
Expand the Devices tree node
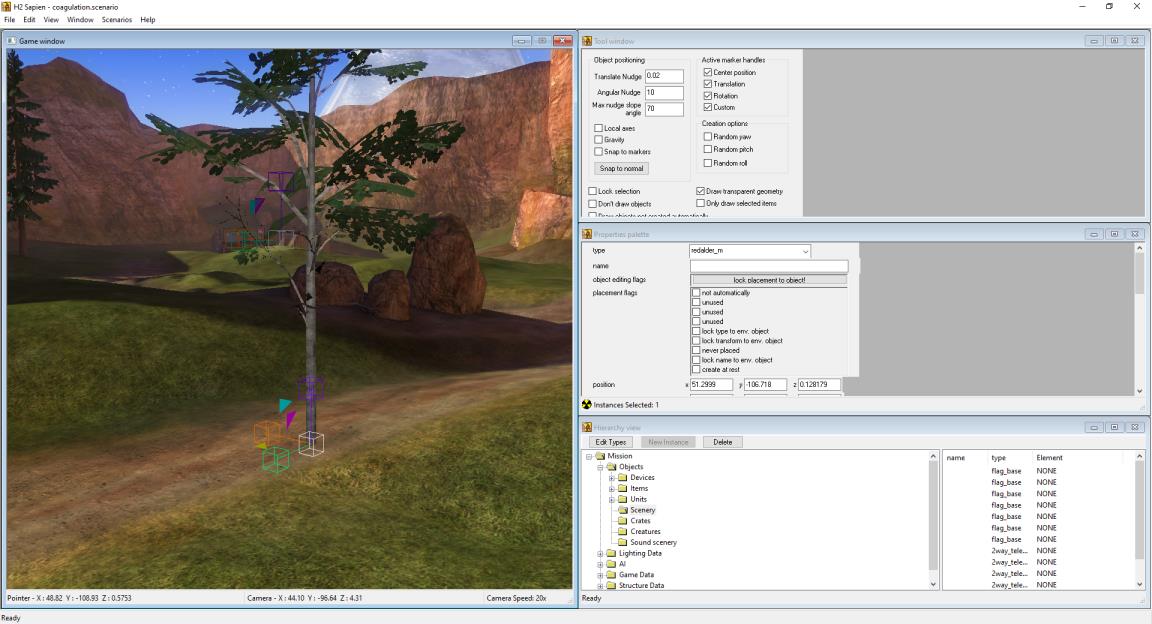coord(611,478)
